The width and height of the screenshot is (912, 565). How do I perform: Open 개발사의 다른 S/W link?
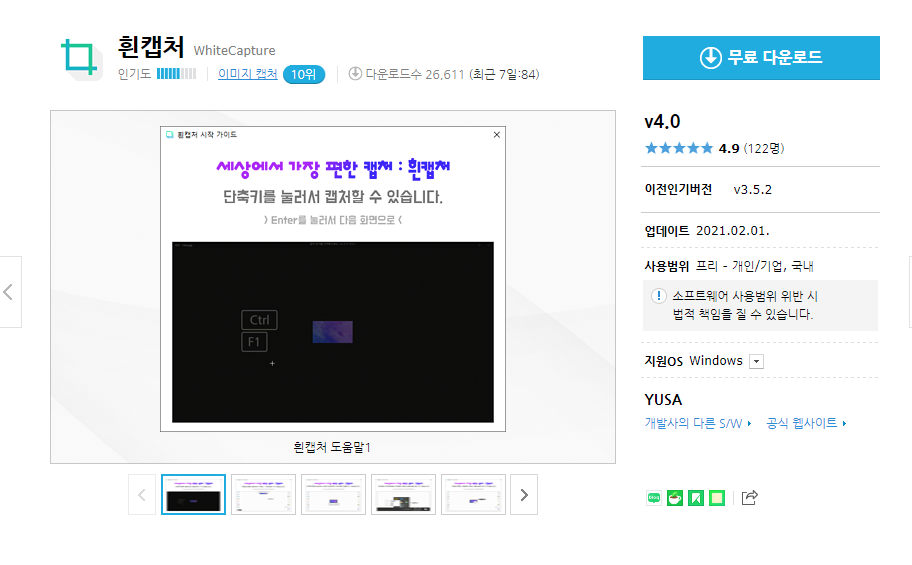tap(697, 423)
